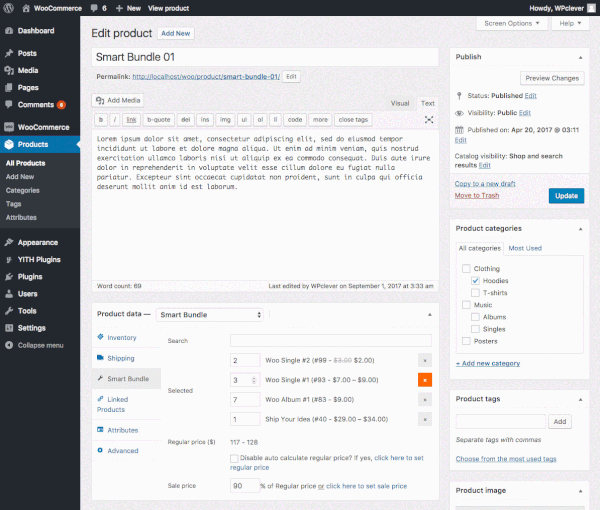Remove Woo Single #1 with orange X
This screenshot has width=600, height=510.
pos(425,380)
